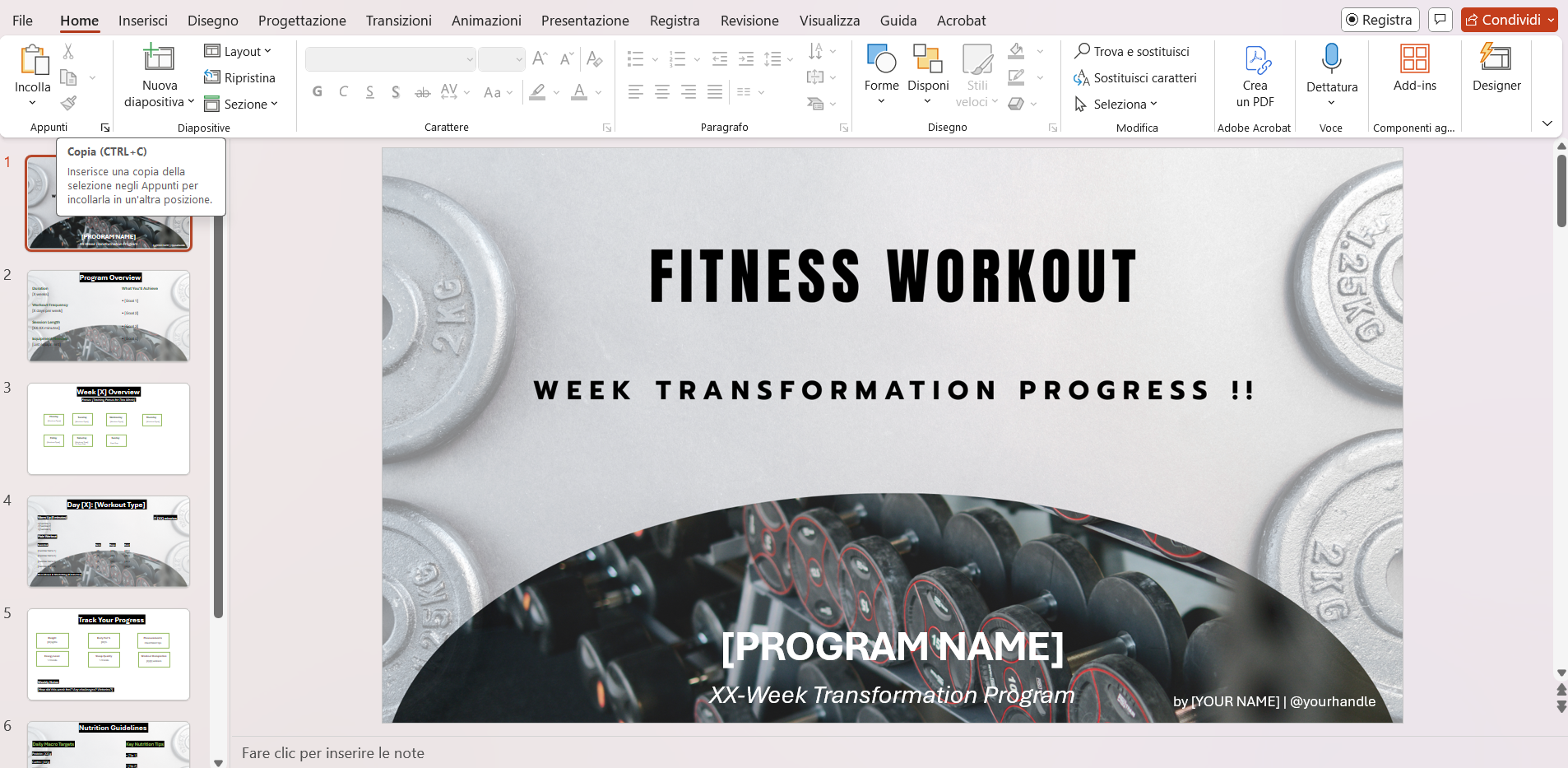The image size is (1568, 768).
Task: Select slide 2 Program Overview thumbnail
Action: pos(109,316)
